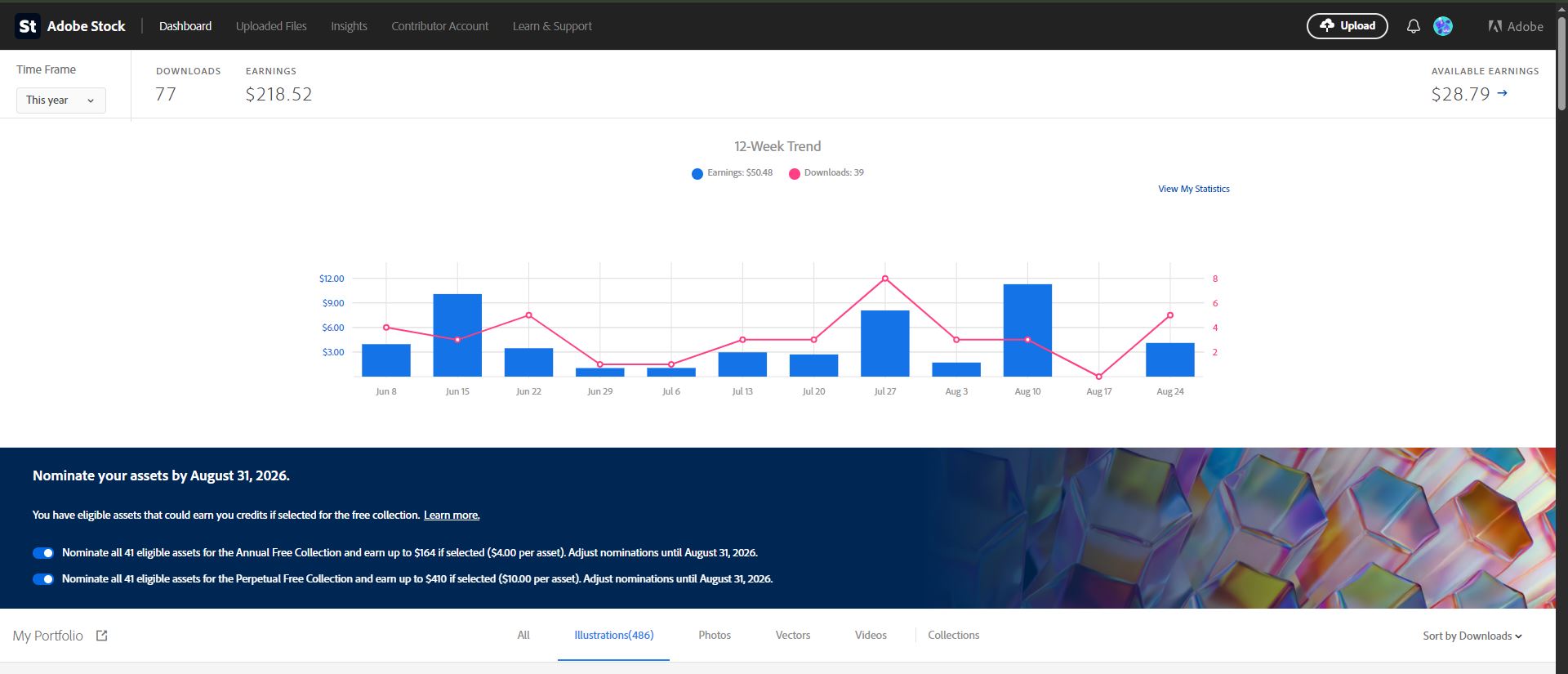Click the Adobe Stock St logo icon
The width and height of the screenshot is (1568, 674).
(x=28, y=26)
